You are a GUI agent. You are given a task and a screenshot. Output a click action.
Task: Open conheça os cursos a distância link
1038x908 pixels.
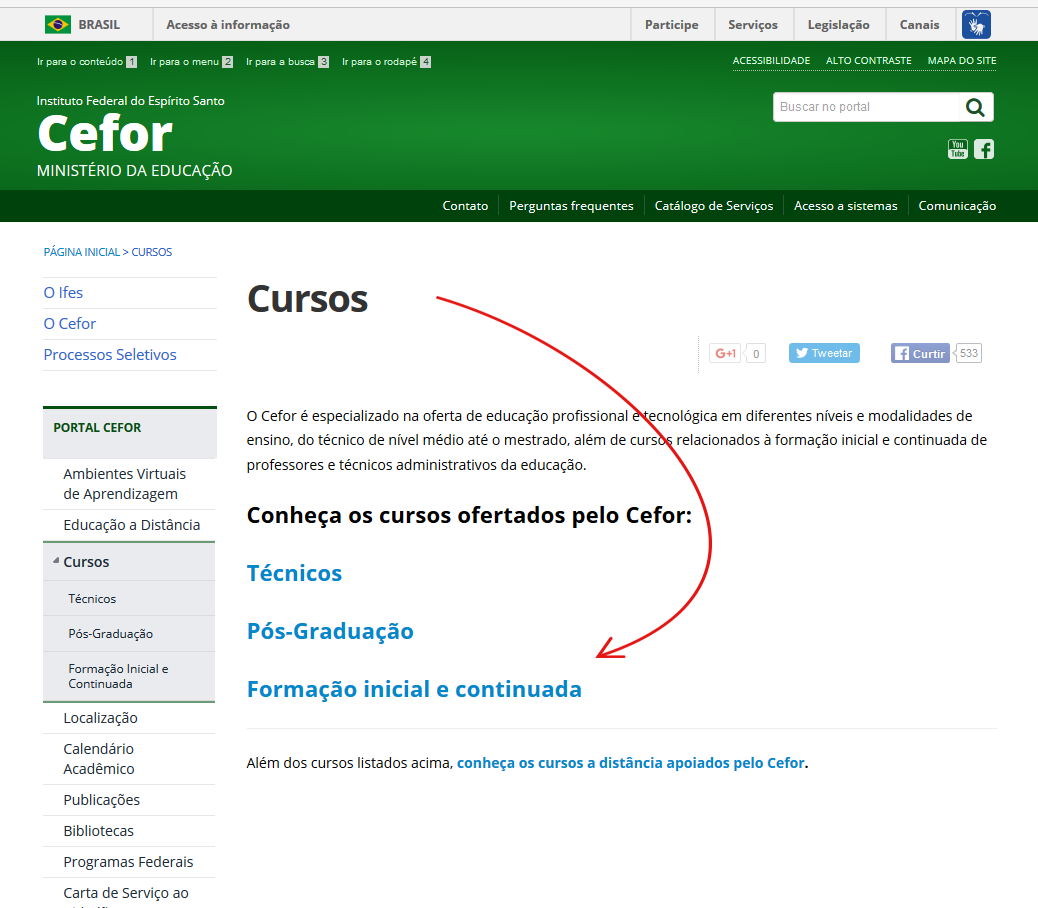tap(631, 763)
